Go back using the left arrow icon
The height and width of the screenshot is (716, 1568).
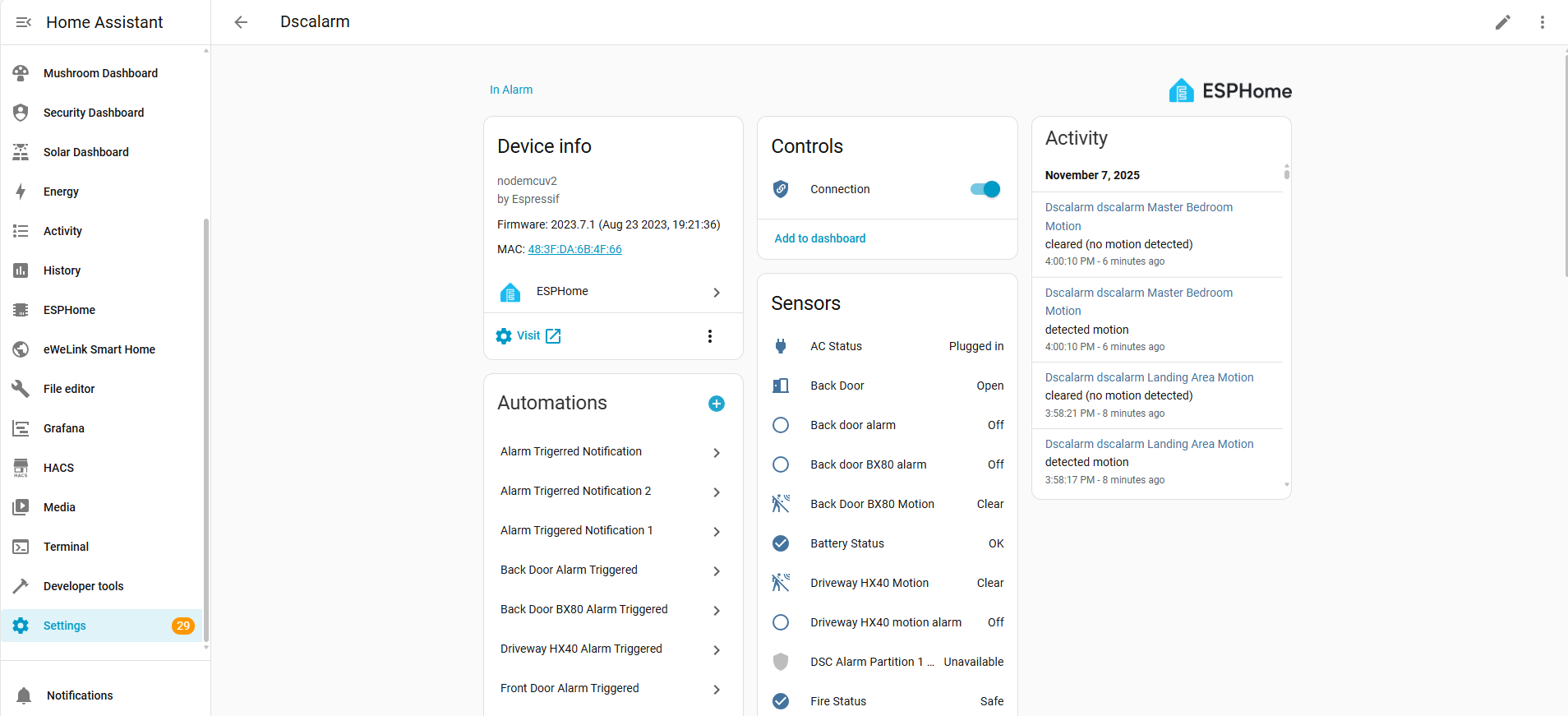point(241,22)
